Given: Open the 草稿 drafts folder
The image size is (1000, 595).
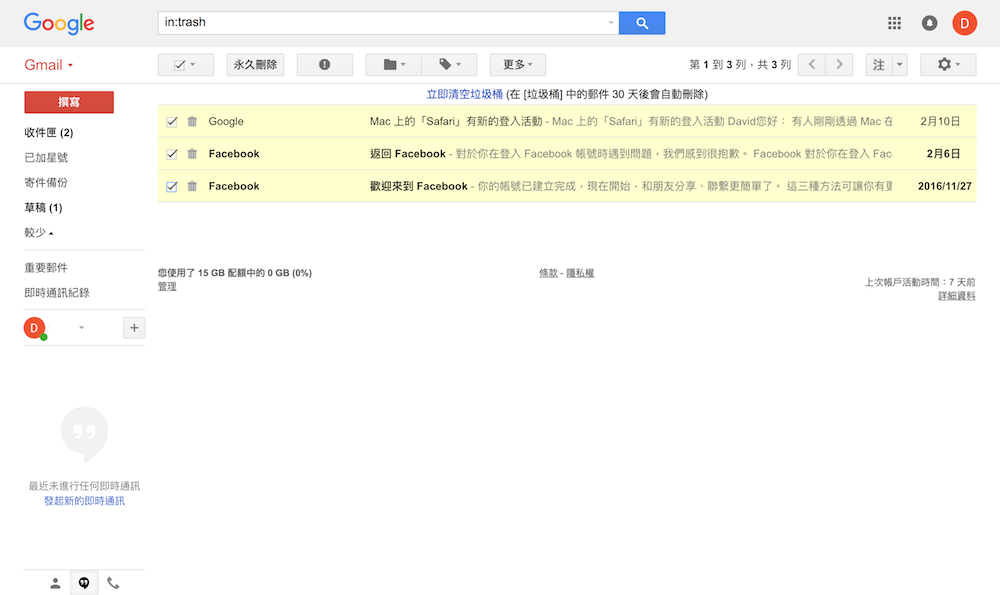Looking at the screenshot, I should 43,208.
